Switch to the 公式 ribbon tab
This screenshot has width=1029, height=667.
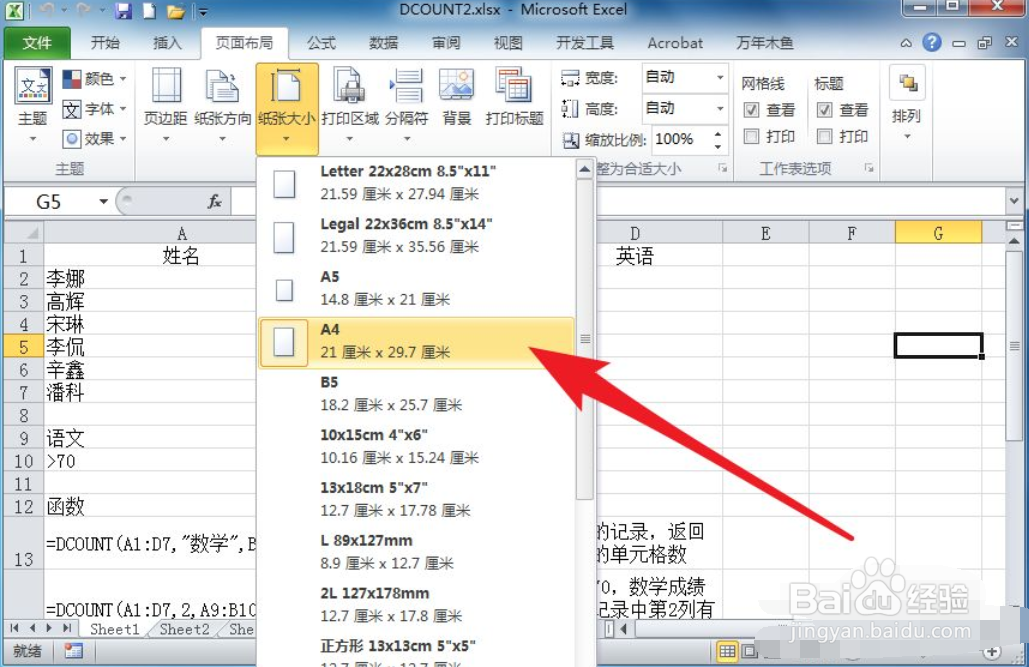click(321, 42)
